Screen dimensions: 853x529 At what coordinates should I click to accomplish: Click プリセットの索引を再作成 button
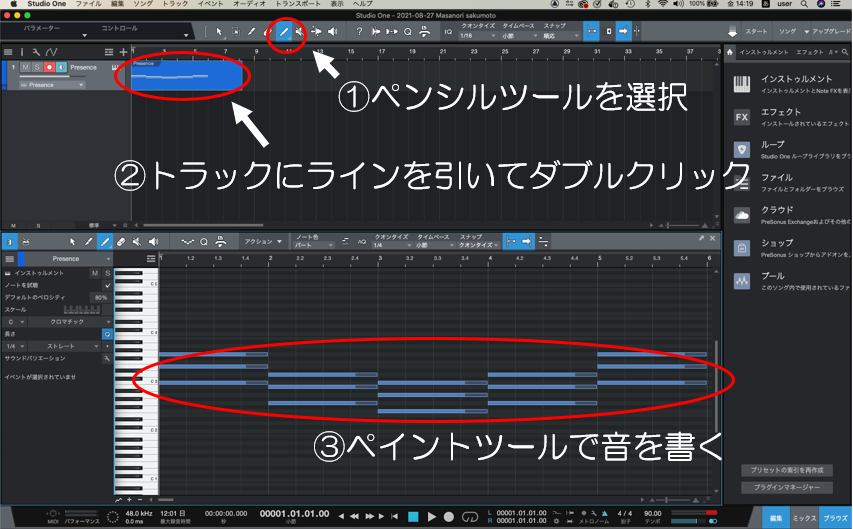(x=787, y=470)
